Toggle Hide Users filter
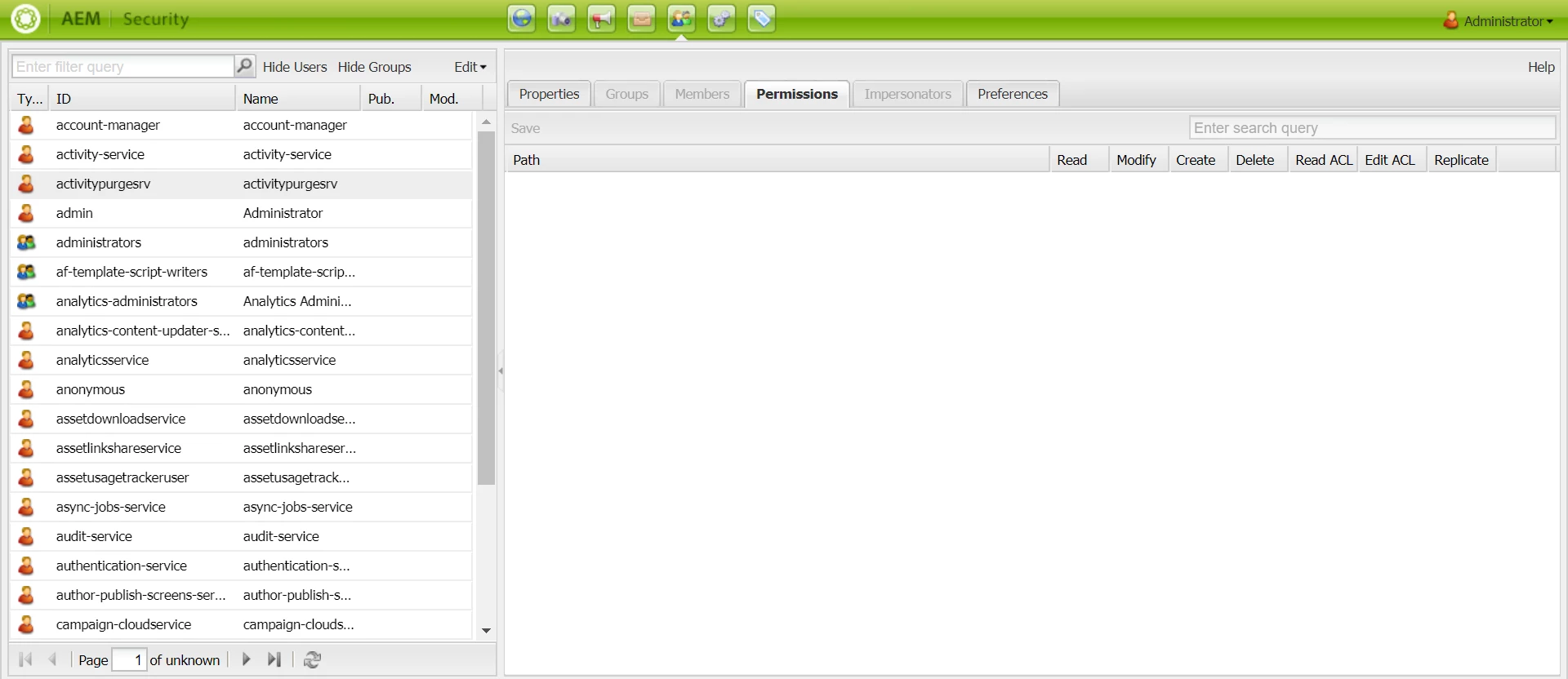The image size is (1568, 679). (295, 67)
